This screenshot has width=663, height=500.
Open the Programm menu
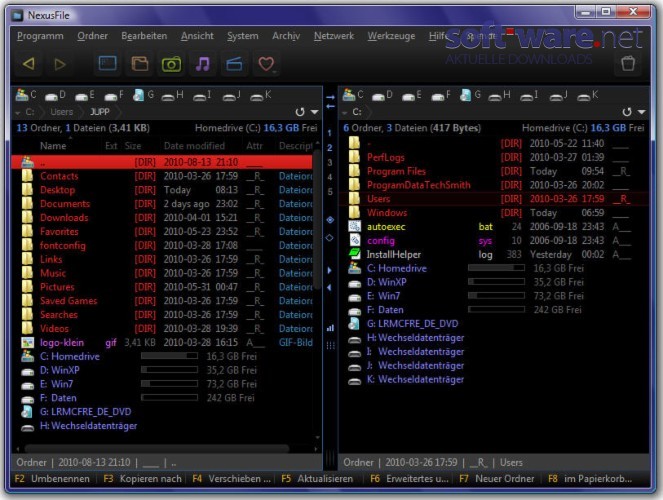(x=40, y=36)
